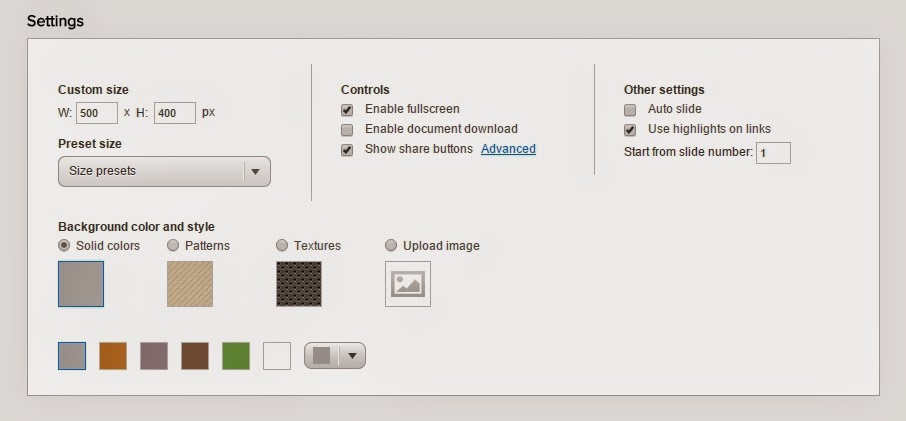Select the Textures radio option
The width and height of the screenshot is (906, 421).
(282, 245)
